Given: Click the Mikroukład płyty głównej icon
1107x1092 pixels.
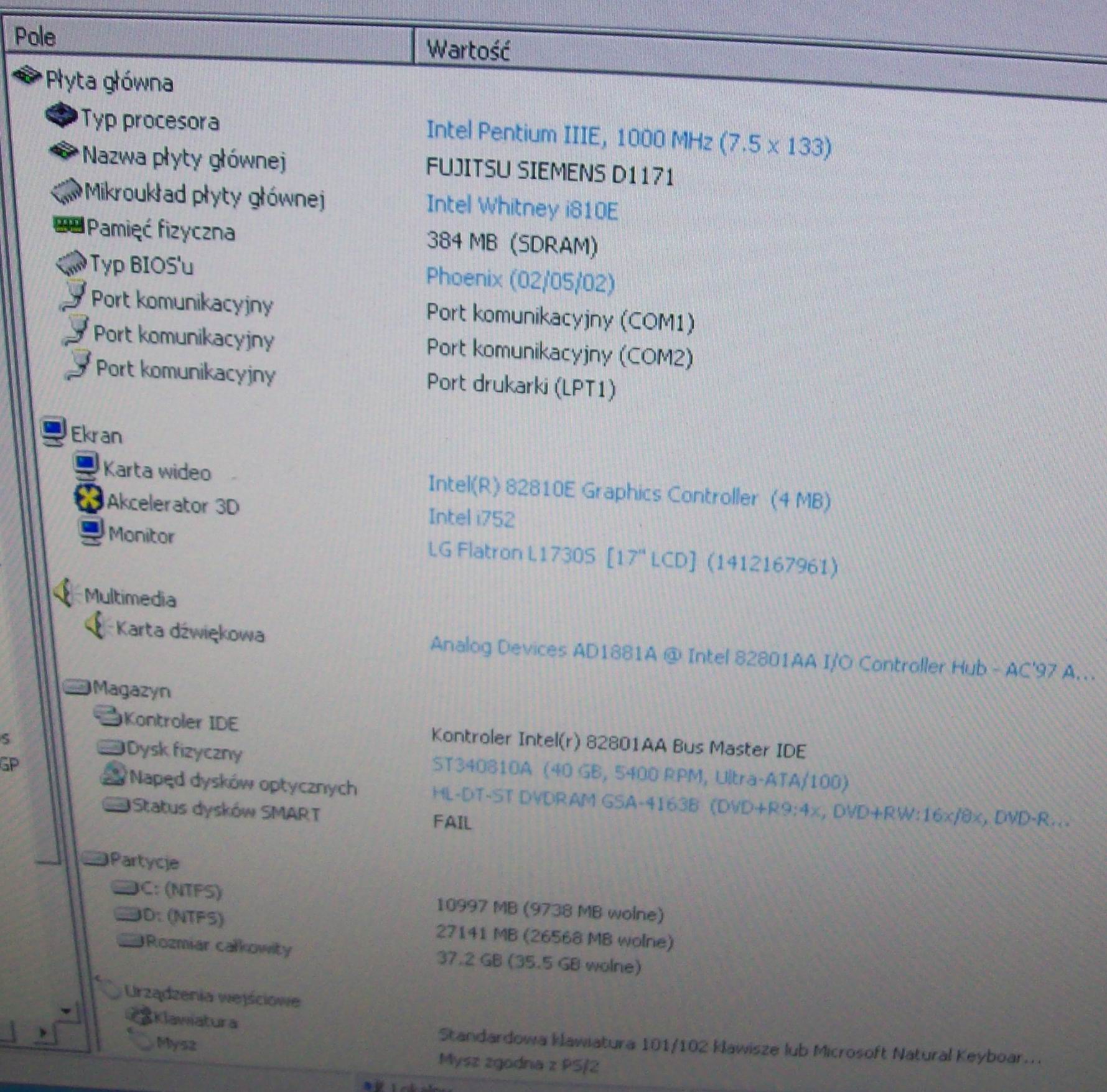Looking at the screenshot, I should 67,191.
